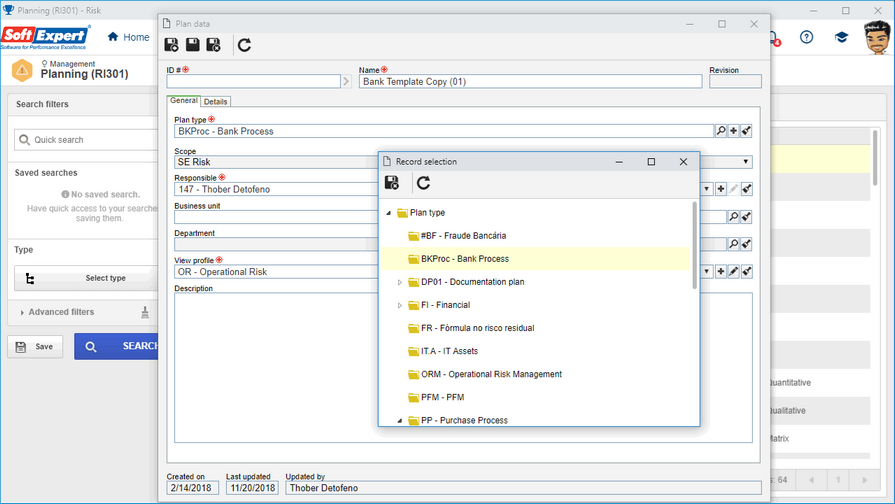Select BKProc - Bank Process in tree
This screenshot has height=504, width=895.
pos(465,259)
